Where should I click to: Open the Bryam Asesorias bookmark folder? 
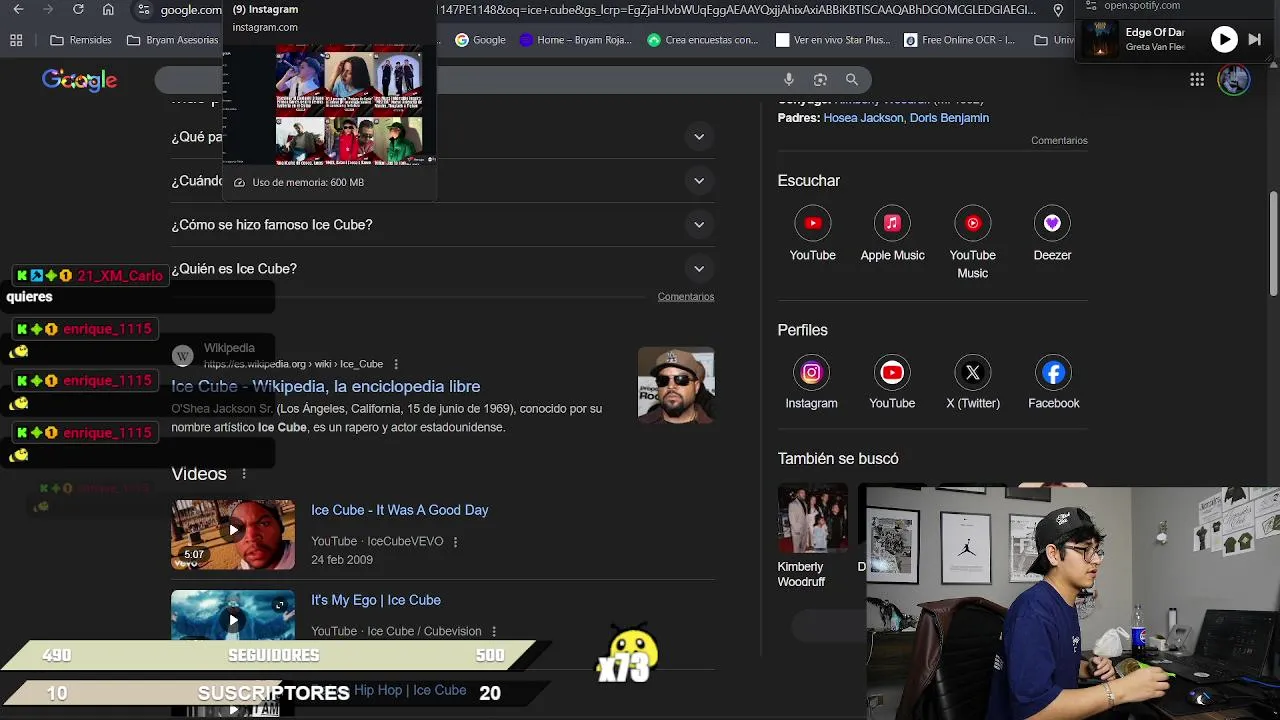click(172, 40)
